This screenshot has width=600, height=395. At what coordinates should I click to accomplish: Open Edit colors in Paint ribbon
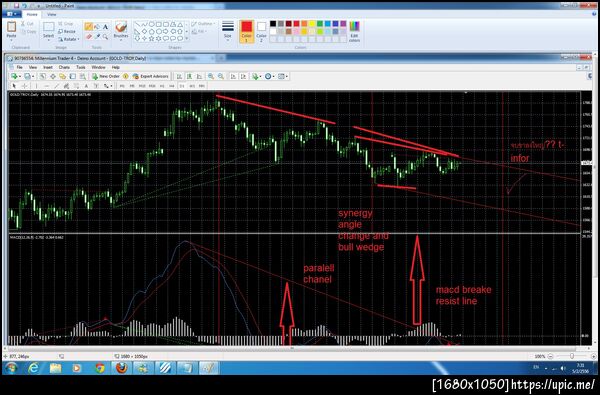point(354,31)
